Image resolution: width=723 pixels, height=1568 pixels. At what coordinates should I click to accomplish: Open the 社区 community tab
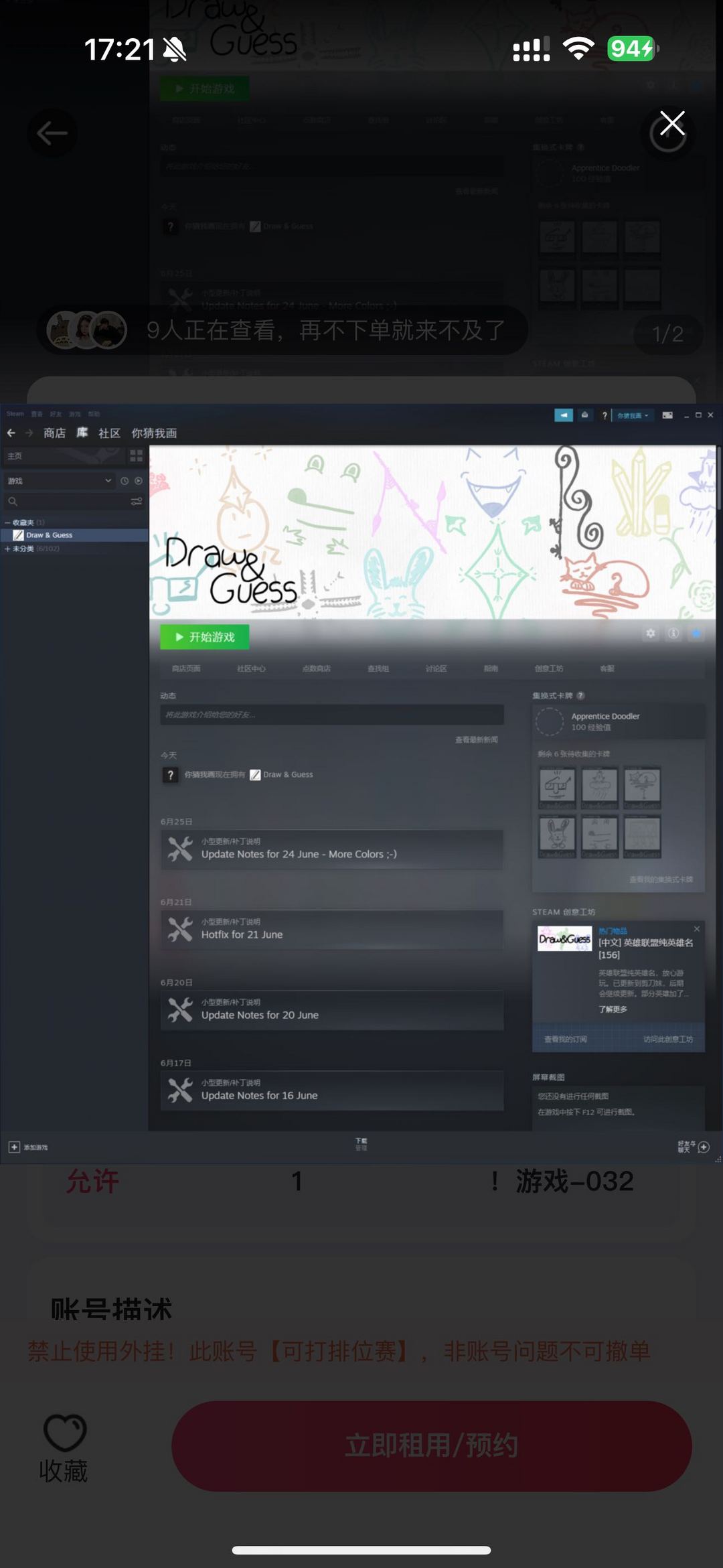pyautogui.click(x=109, y=433)
